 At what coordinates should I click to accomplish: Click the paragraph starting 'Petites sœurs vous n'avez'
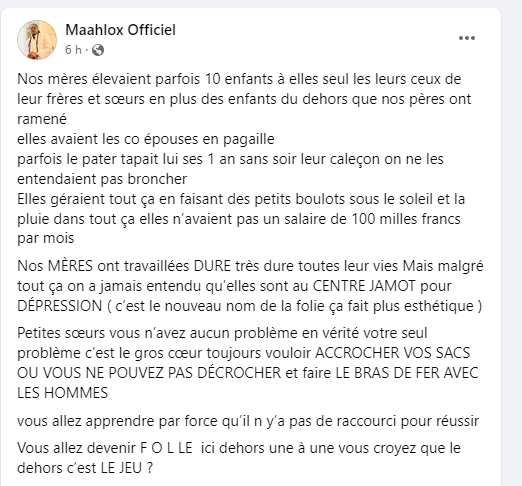click(x=248, y=363)
